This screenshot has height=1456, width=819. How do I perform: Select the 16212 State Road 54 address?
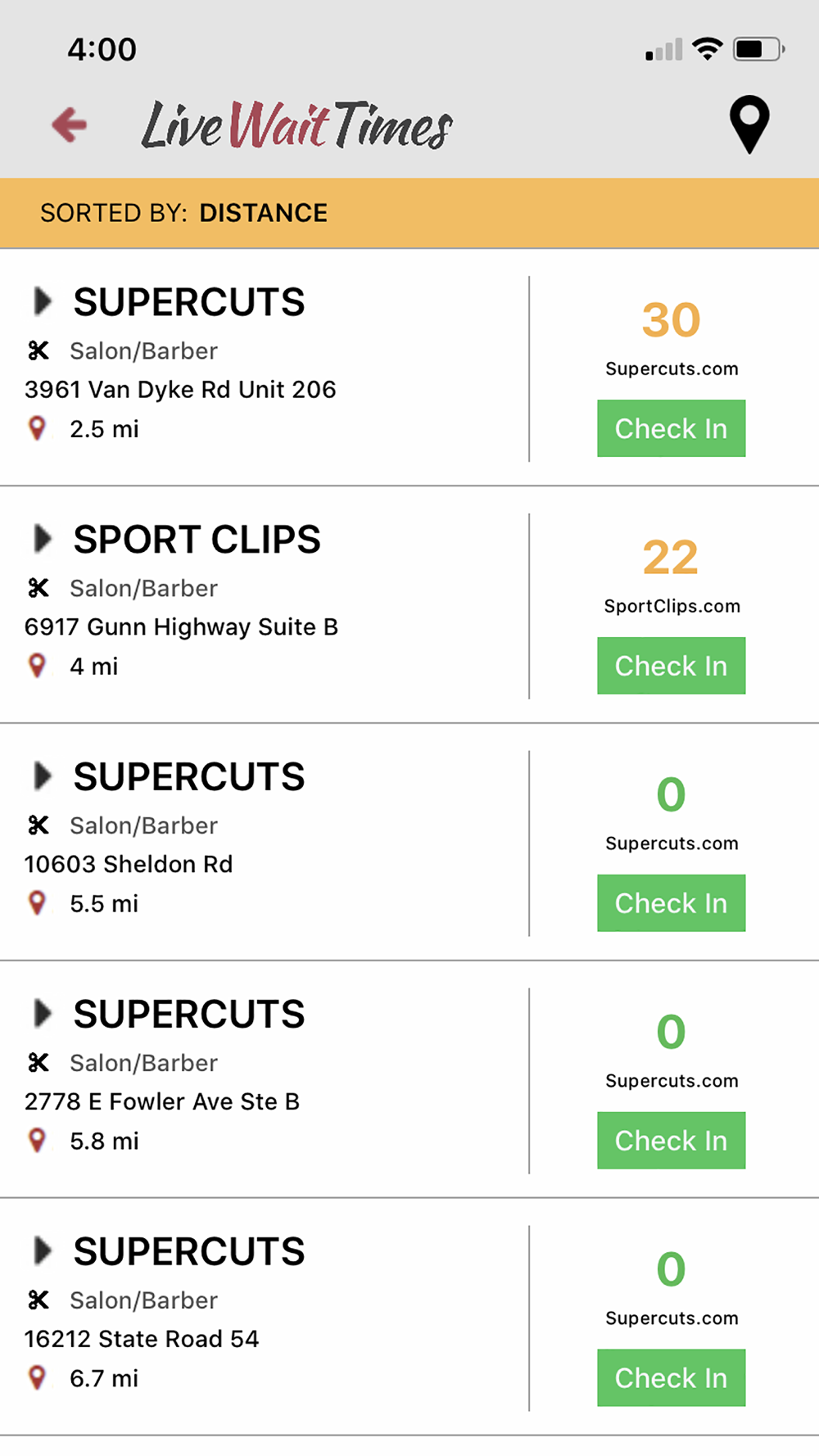pos(142,1339)
